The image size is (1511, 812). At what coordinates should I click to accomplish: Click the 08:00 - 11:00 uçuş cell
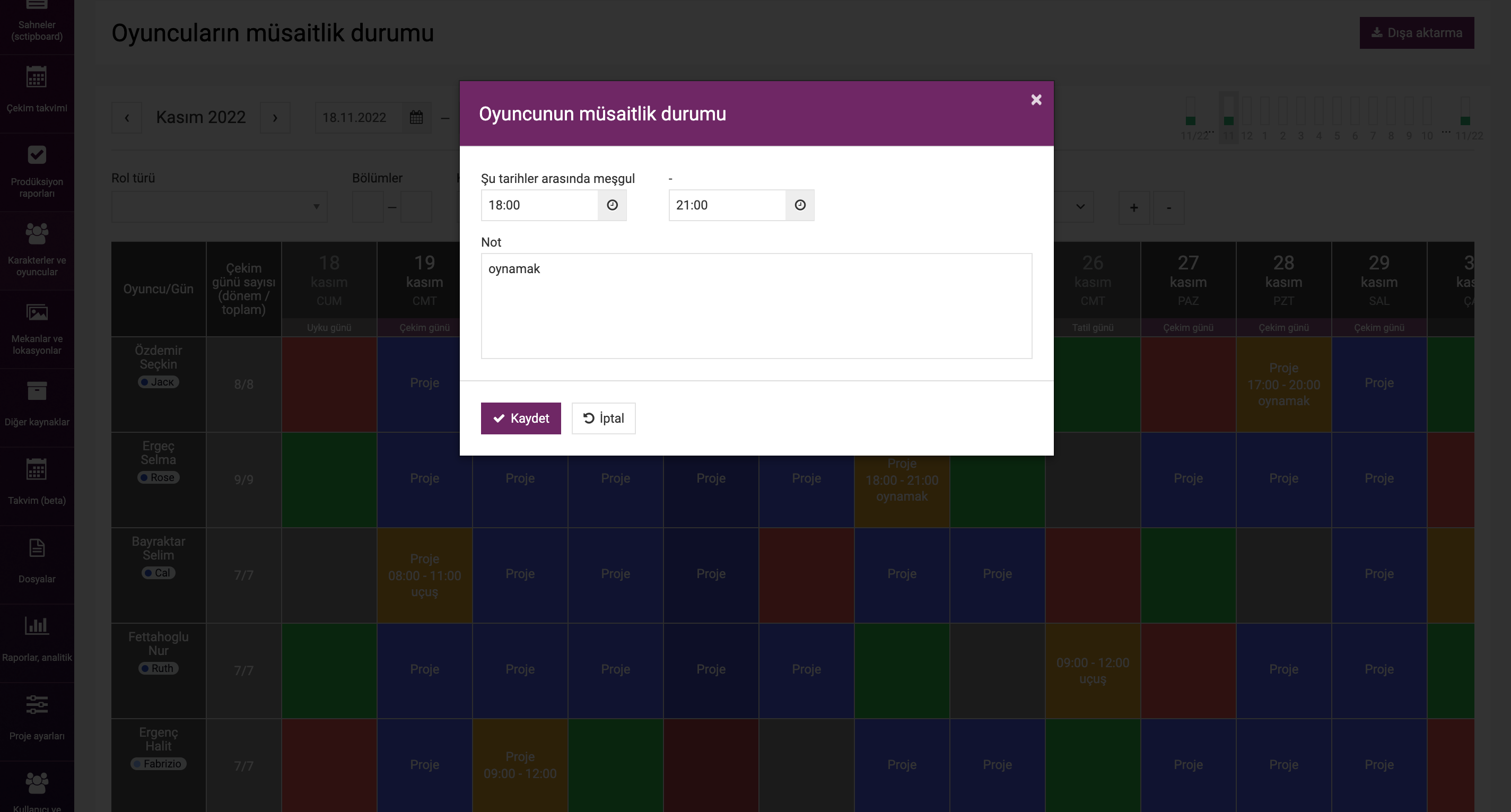424,575
